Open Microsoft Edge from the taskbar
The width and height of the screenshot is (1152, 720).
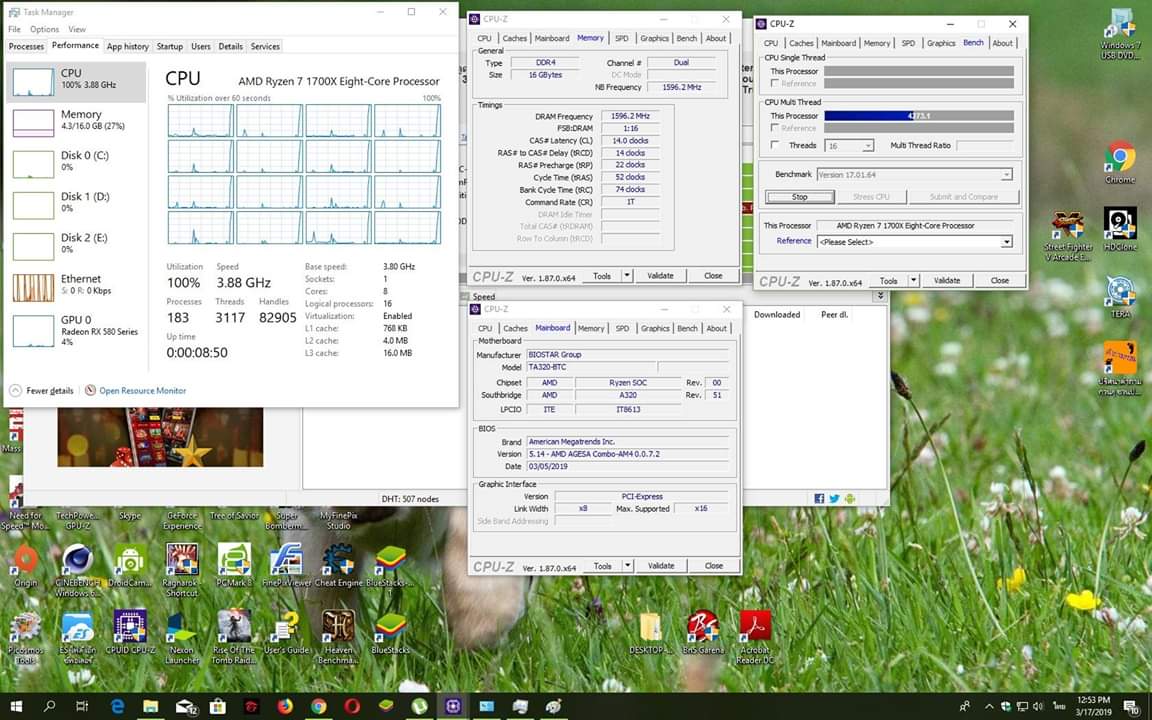coord(118,706)
